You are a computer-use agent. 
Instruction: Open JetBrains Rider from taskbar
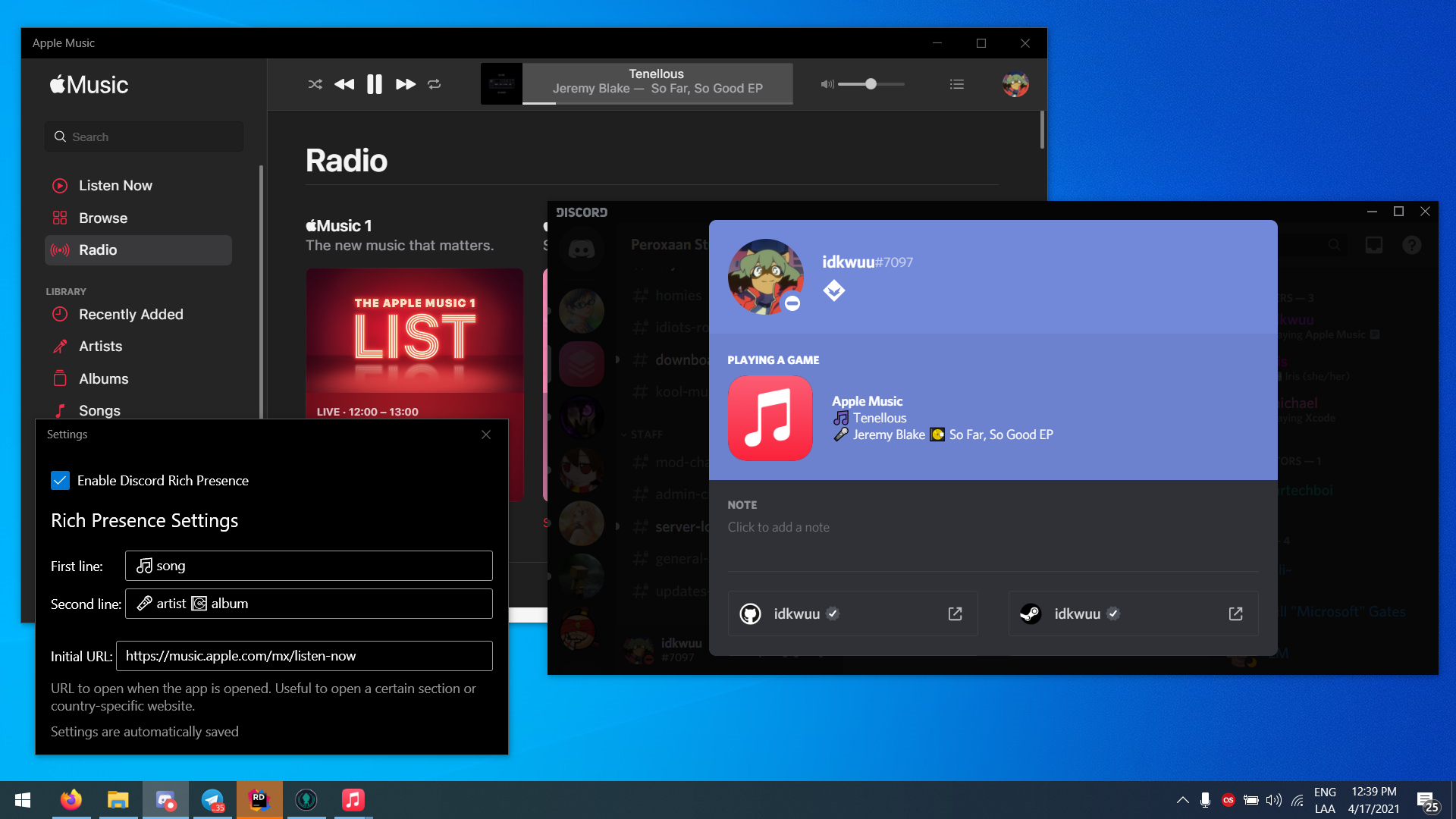click(x=259, y=800)
